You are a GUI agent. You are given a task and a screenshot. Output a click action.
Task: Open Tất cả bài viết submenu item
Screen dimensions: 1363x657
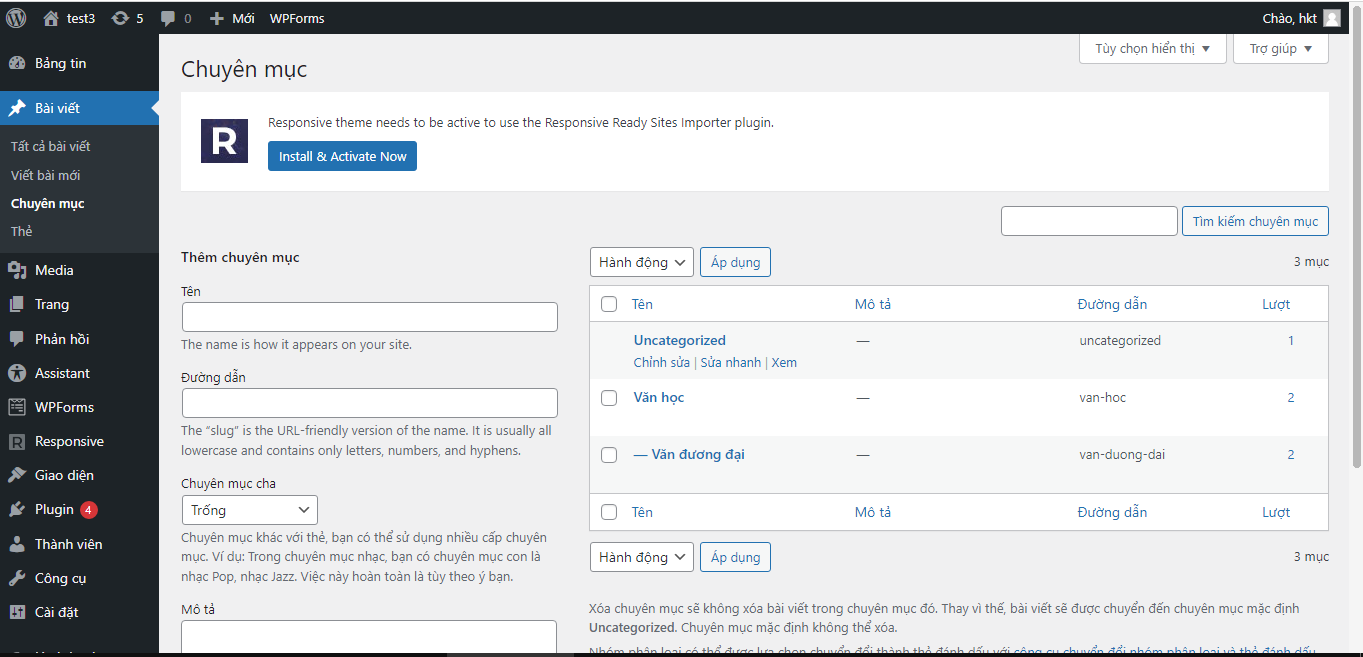(x=50, y=146)
